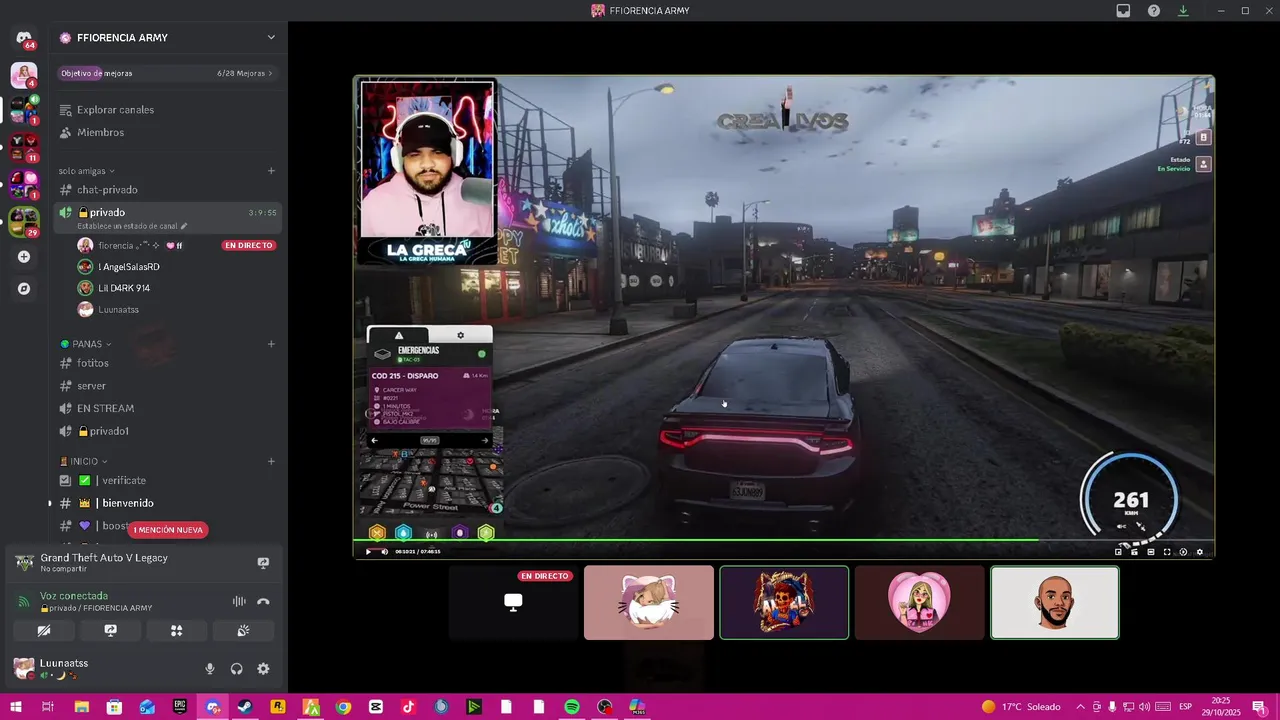This screenshot has width=1280, height=720.
Task: Select the EN DIRECTO stream tile
Action: [x=513, y=603]
